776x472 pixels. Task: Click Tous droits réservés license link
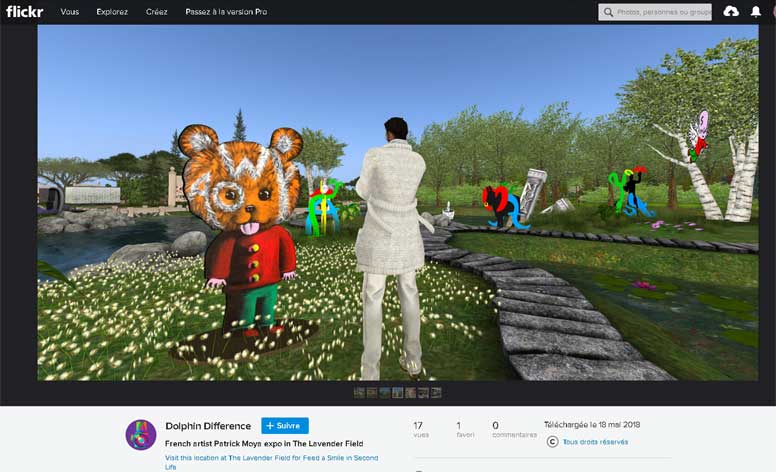tap(595, 441)
